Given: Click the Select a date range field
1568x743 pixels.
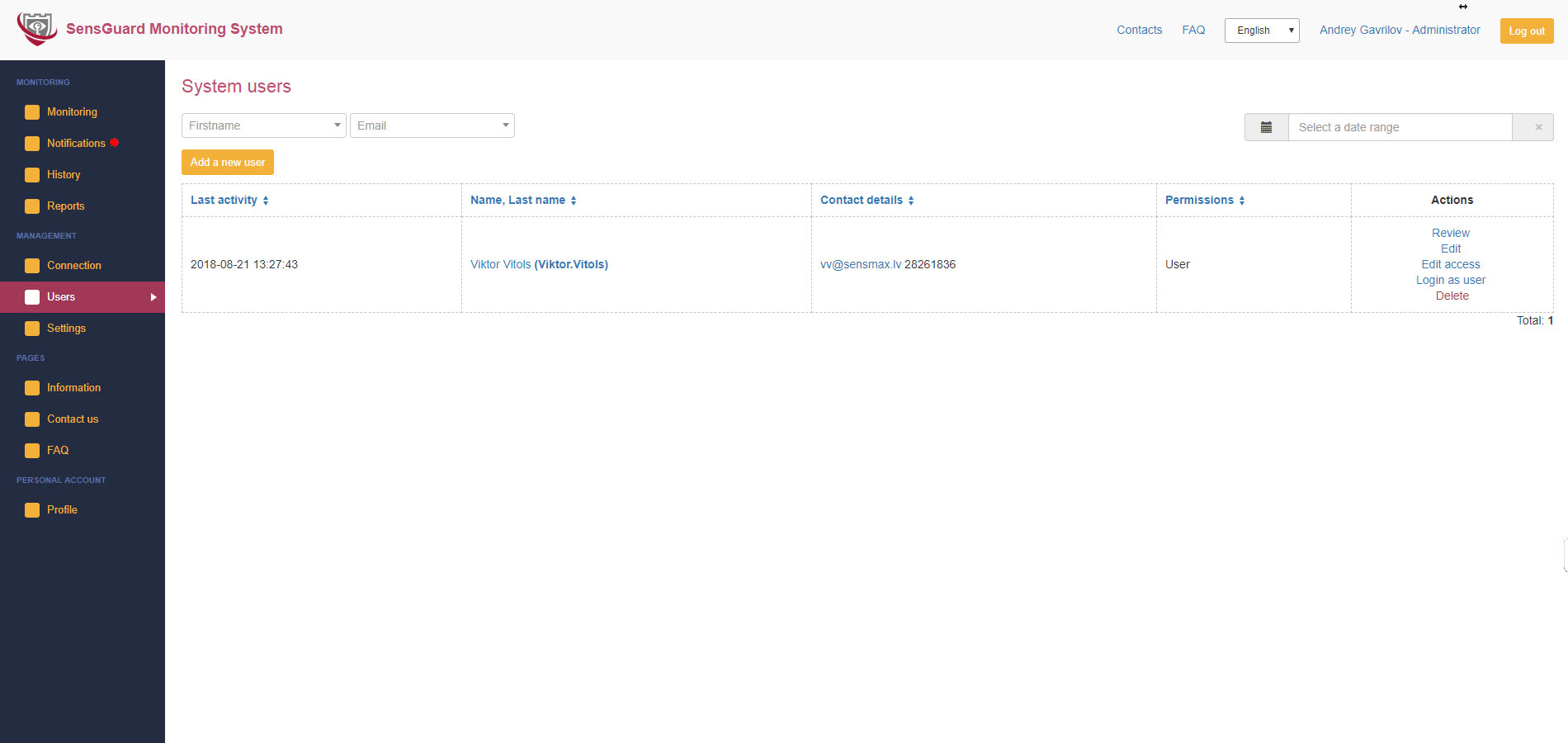Looking at the screenshot, I should click(x=1400, y=127).
